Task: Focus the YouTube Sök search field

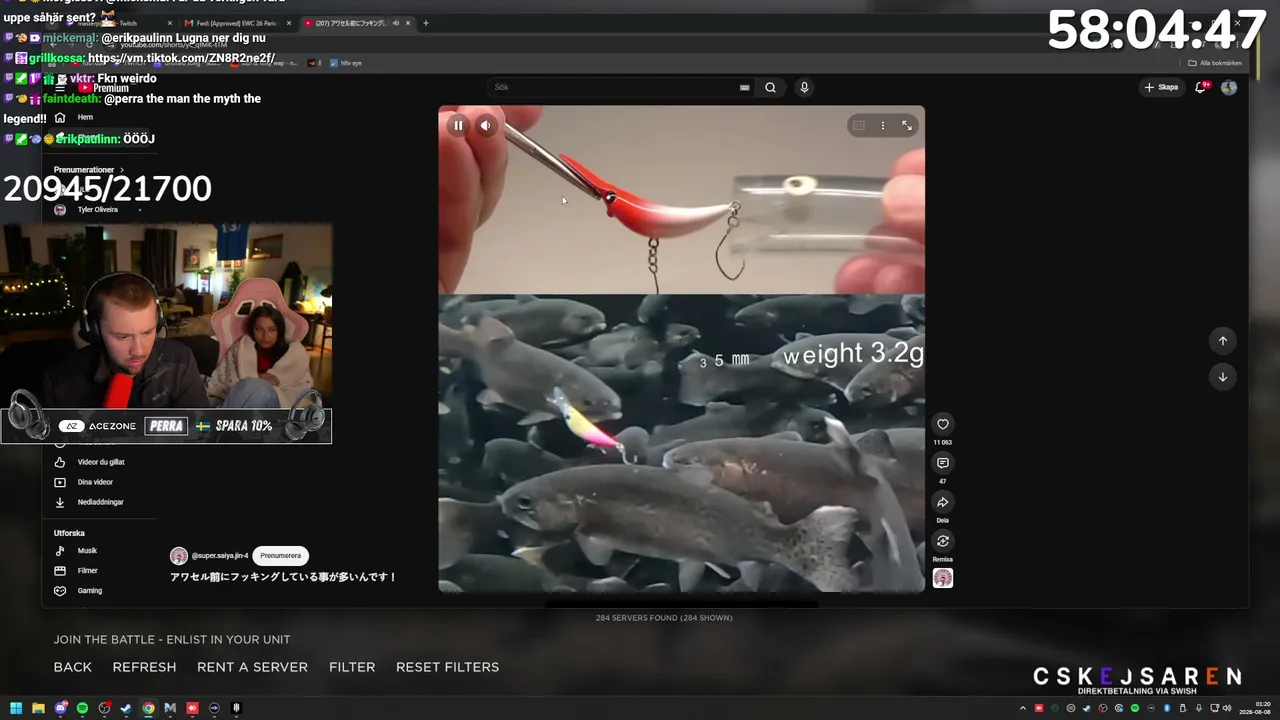Action: 615,87
